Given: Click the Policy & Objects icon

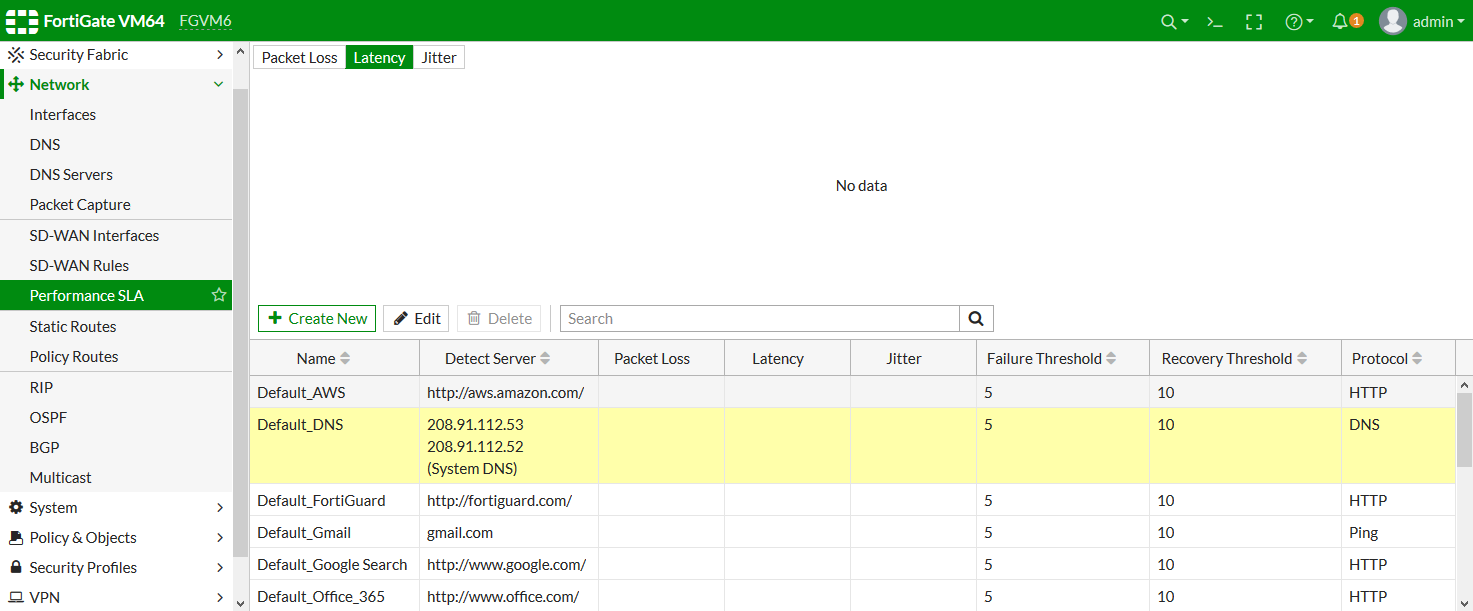Looking at the screenshot, I should [x=16, y=538].
